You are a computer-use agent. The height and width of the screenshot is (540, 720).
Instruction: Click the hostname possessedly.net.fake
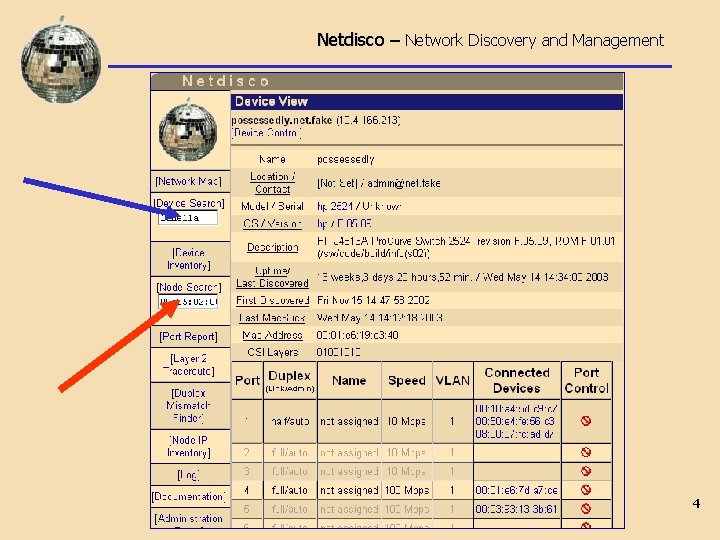pyautogui.click(x=281, y=120)
